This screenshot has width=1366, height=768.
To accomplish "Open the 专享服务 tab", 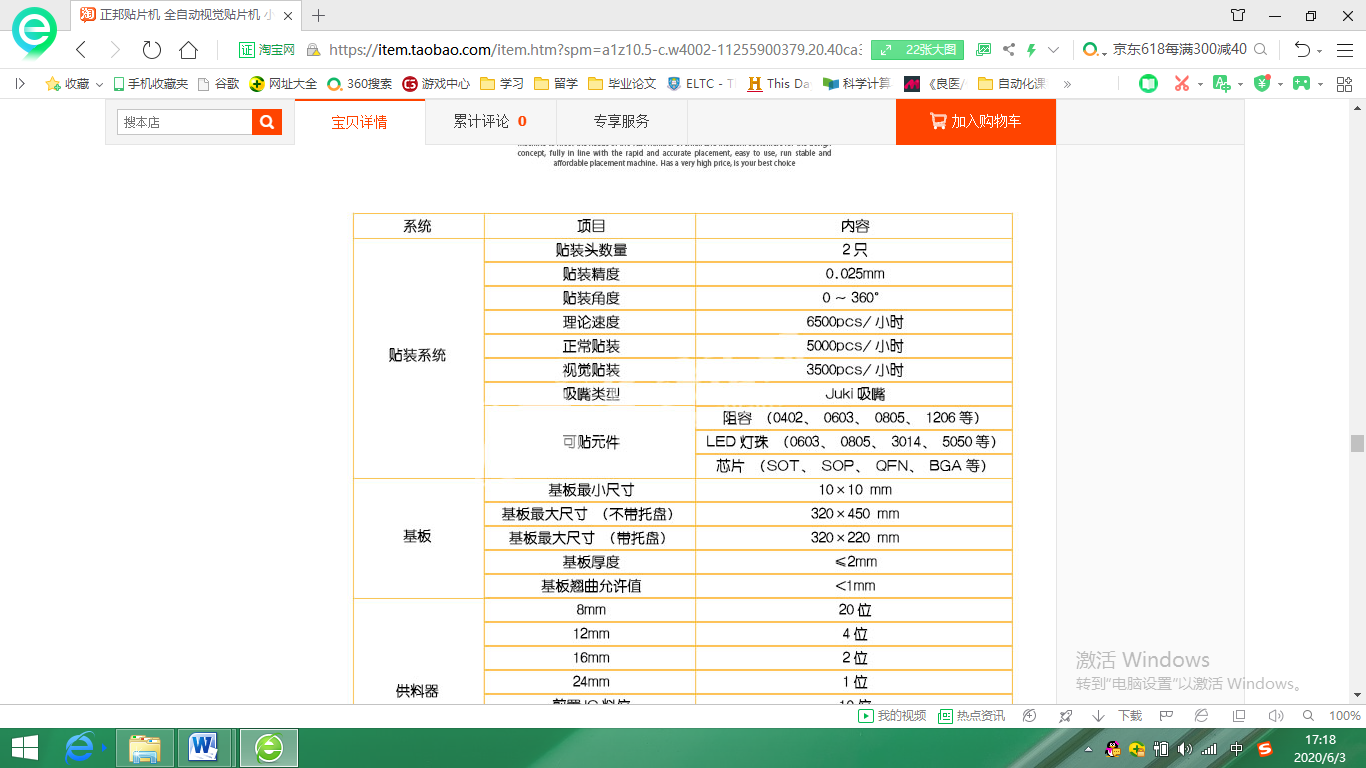I will [x=621, y=122].
